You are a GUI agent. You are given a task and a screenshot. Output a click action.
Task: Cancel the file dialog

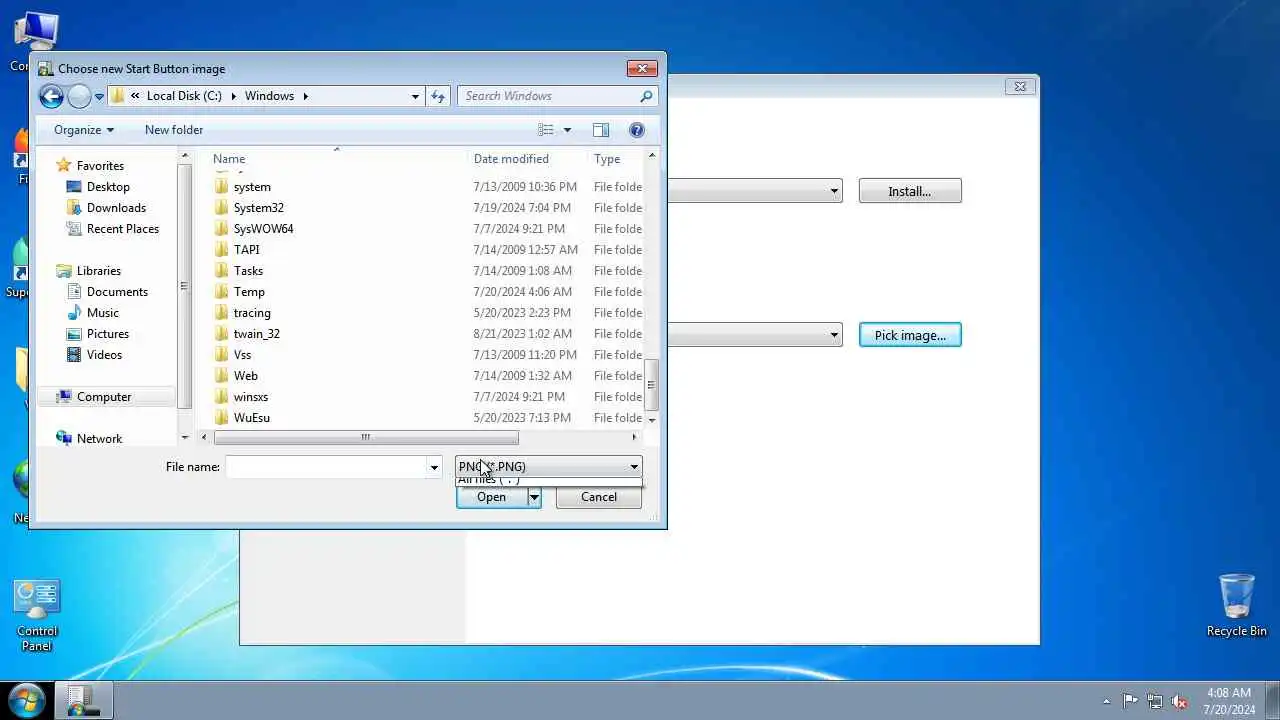pyautogui.click(x=599, y=497)
